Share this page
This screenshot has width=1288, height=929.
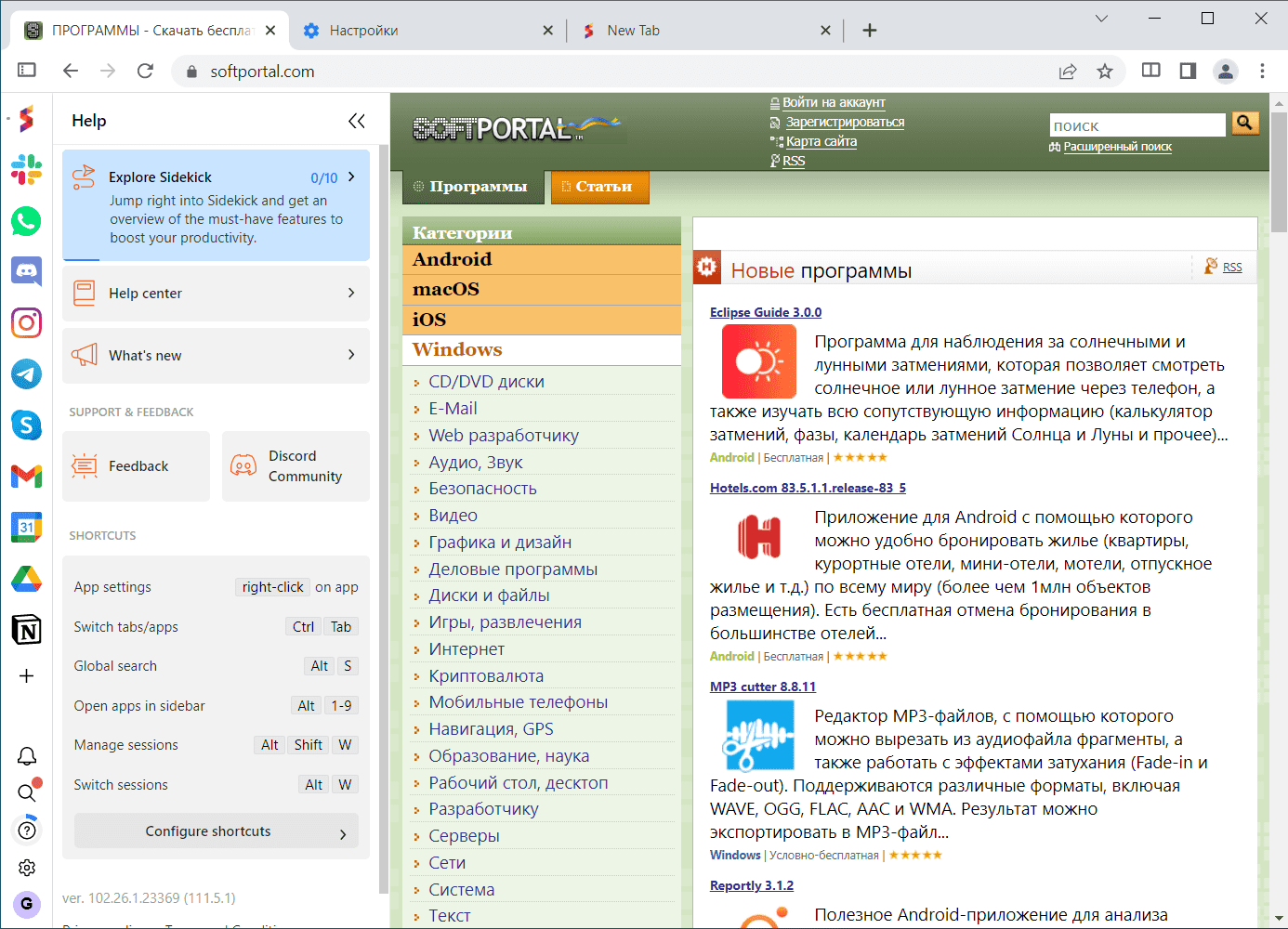click(1068, 71)
